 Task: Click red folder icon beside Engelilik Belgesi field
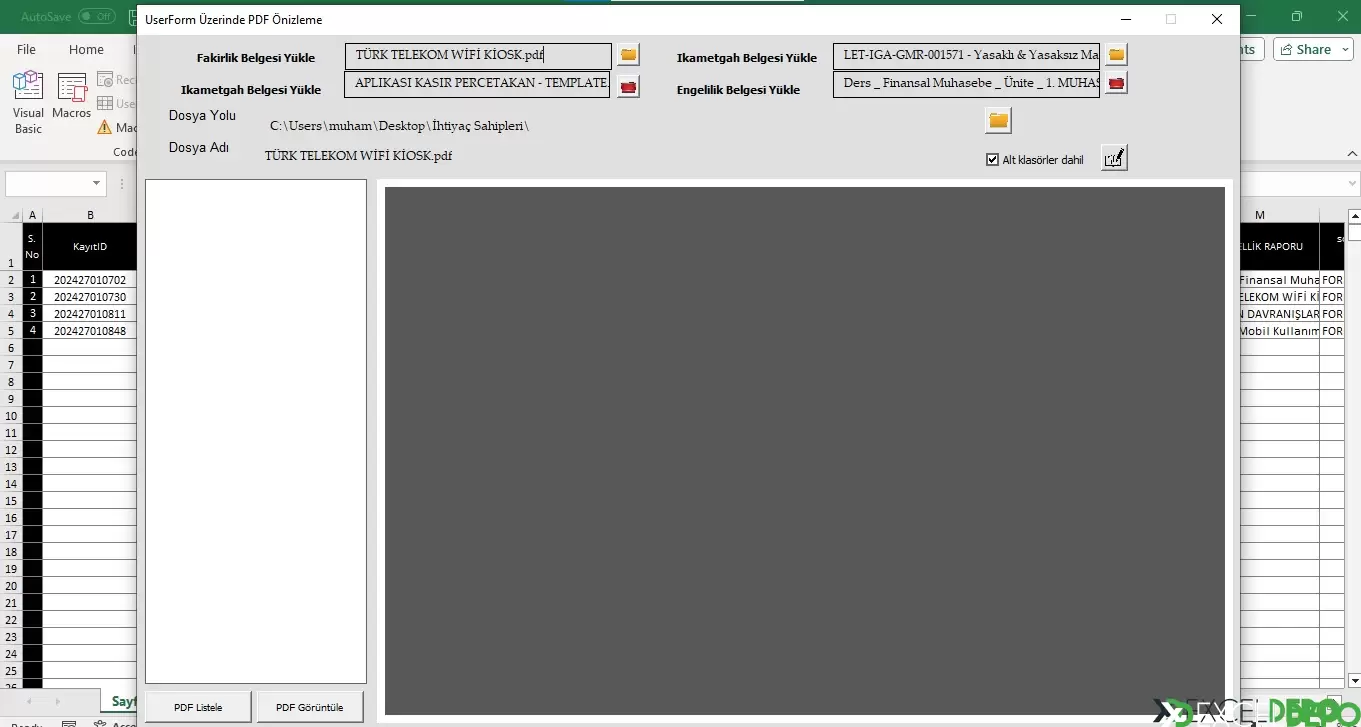tap(1116, 83)
